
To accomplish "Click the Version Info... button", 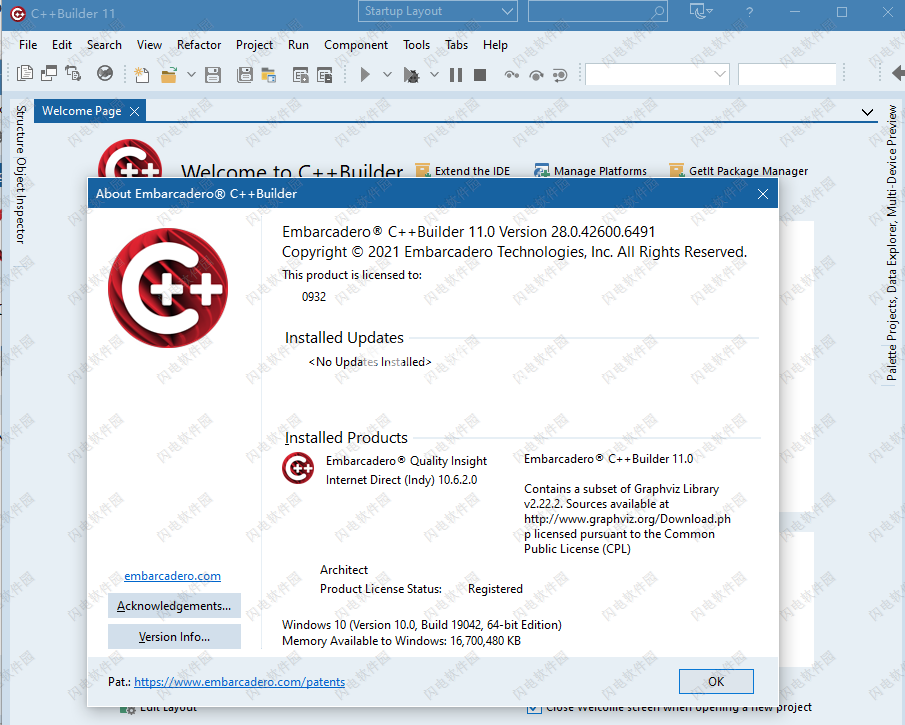I will [x=174, y=637].
